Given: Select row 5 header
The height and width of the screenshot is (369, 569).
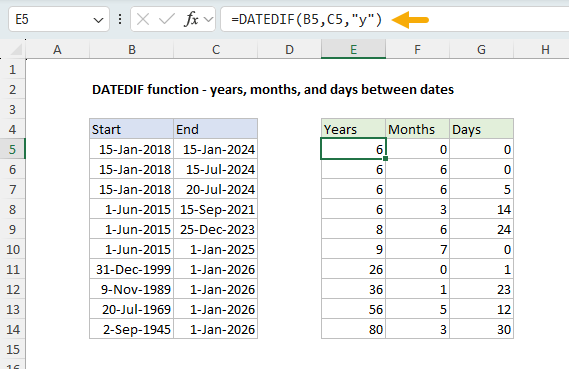Looking at the screenshot, I should pos(13,149).
